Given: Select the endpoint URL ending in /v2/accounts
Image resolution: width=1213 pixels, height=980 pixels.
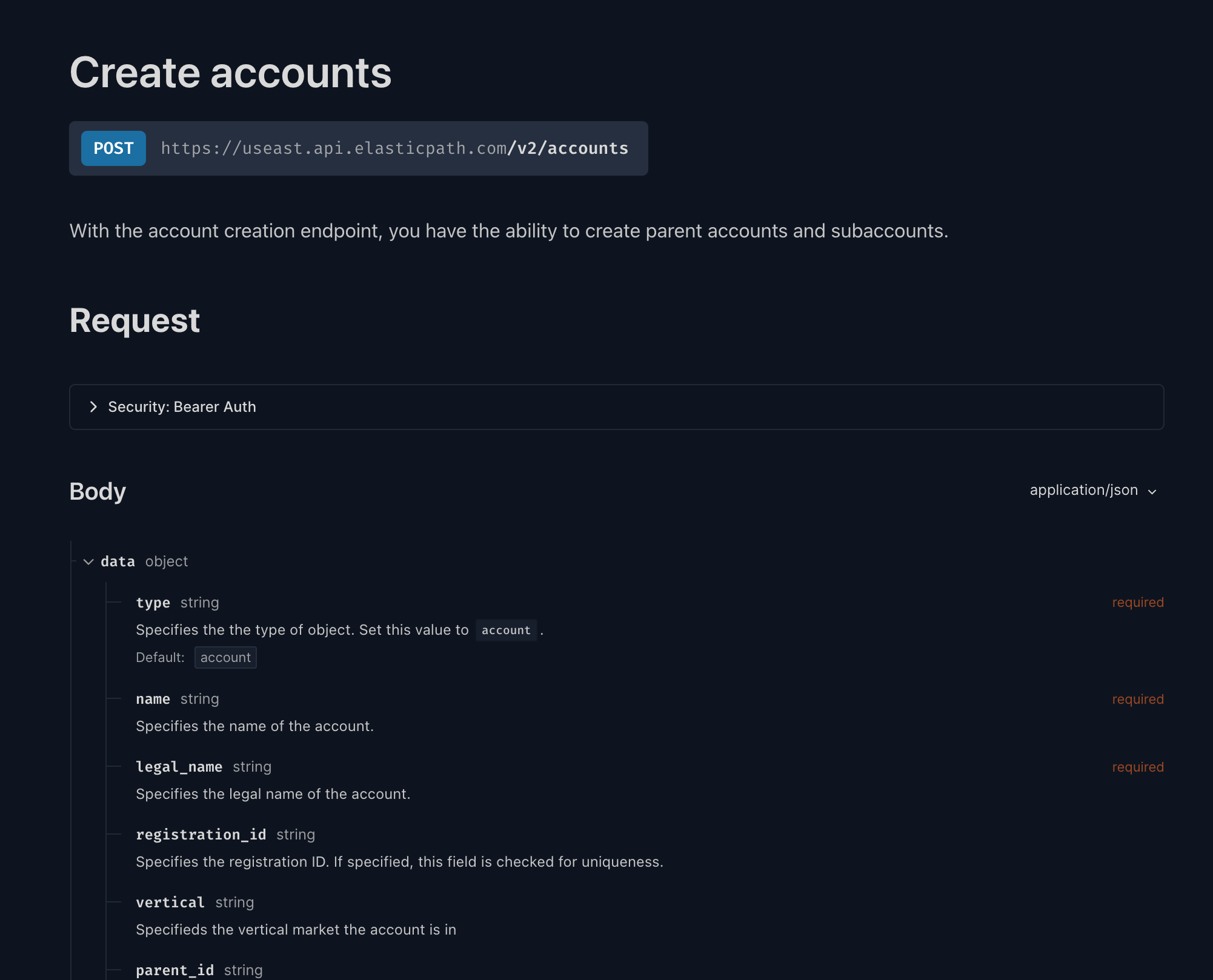Looking at the screenshot, I should [395, 148].
